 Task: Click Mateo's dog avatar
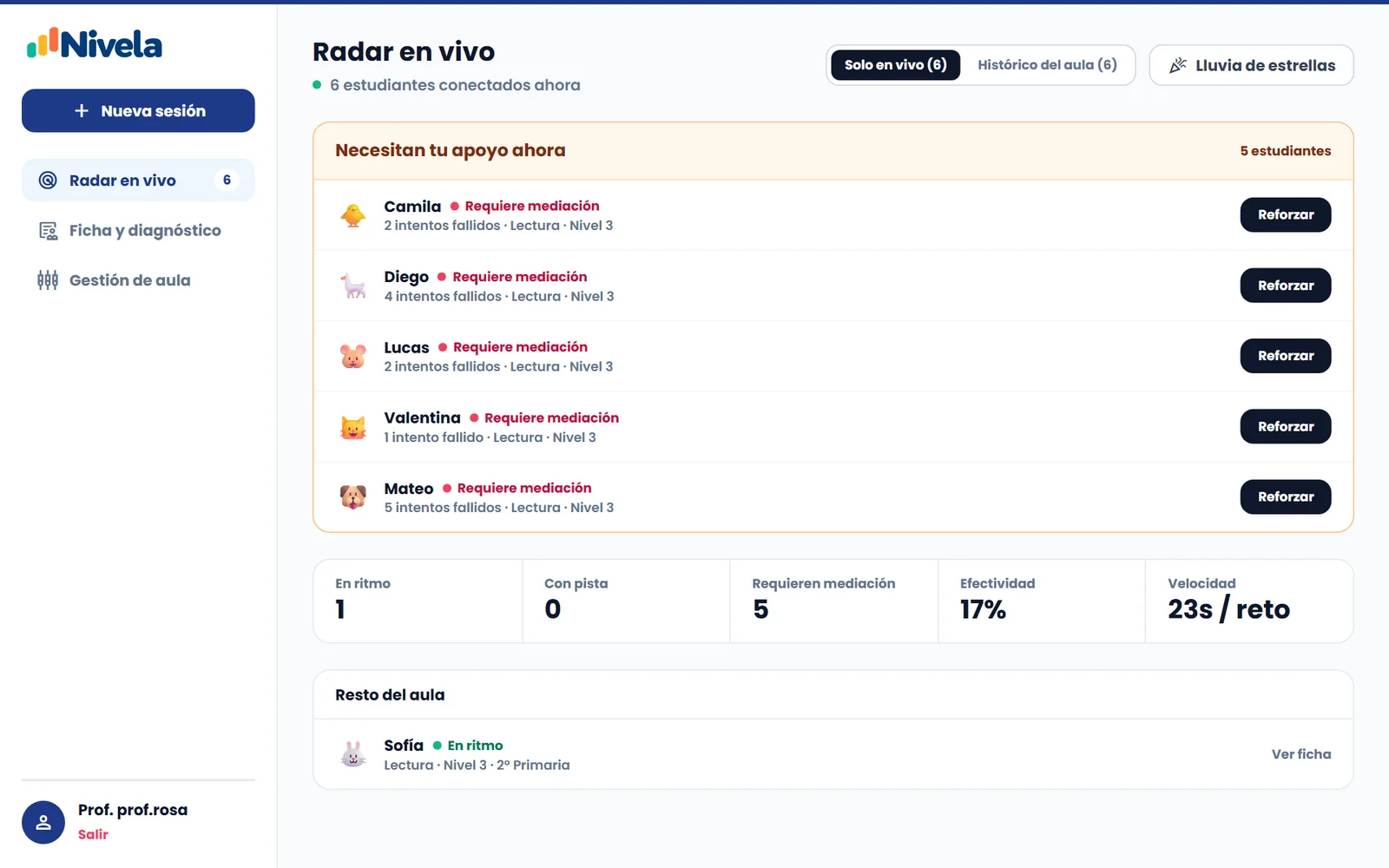tap(353, 497)
